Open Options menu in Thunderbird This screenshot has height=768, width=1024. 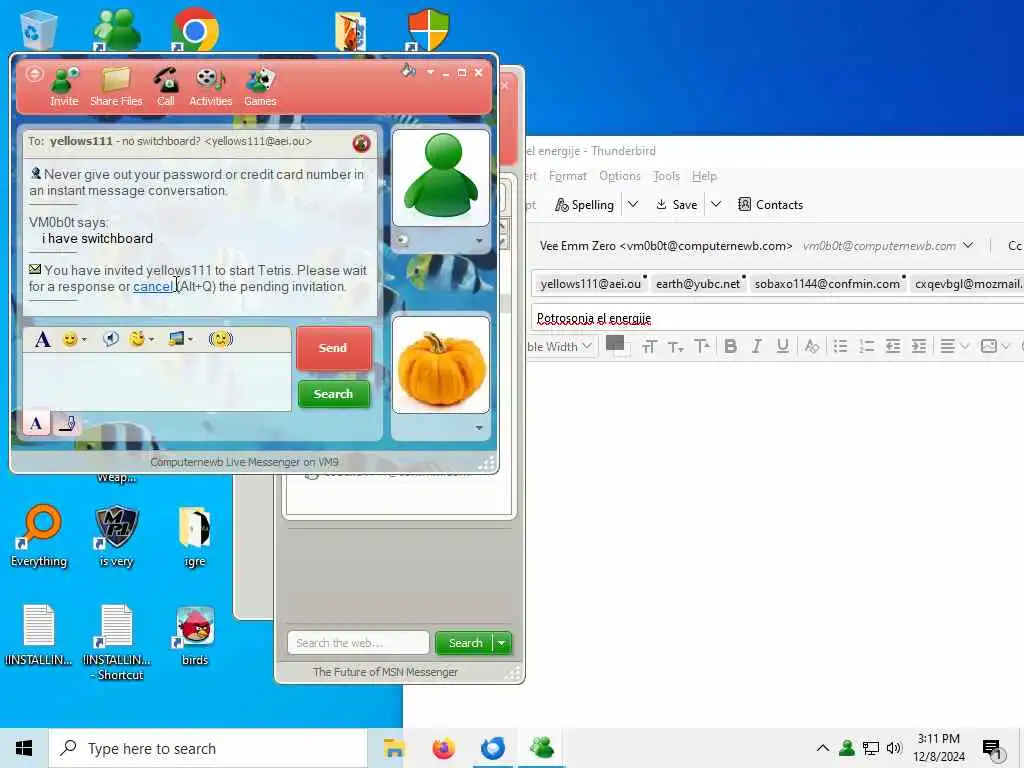620,176
